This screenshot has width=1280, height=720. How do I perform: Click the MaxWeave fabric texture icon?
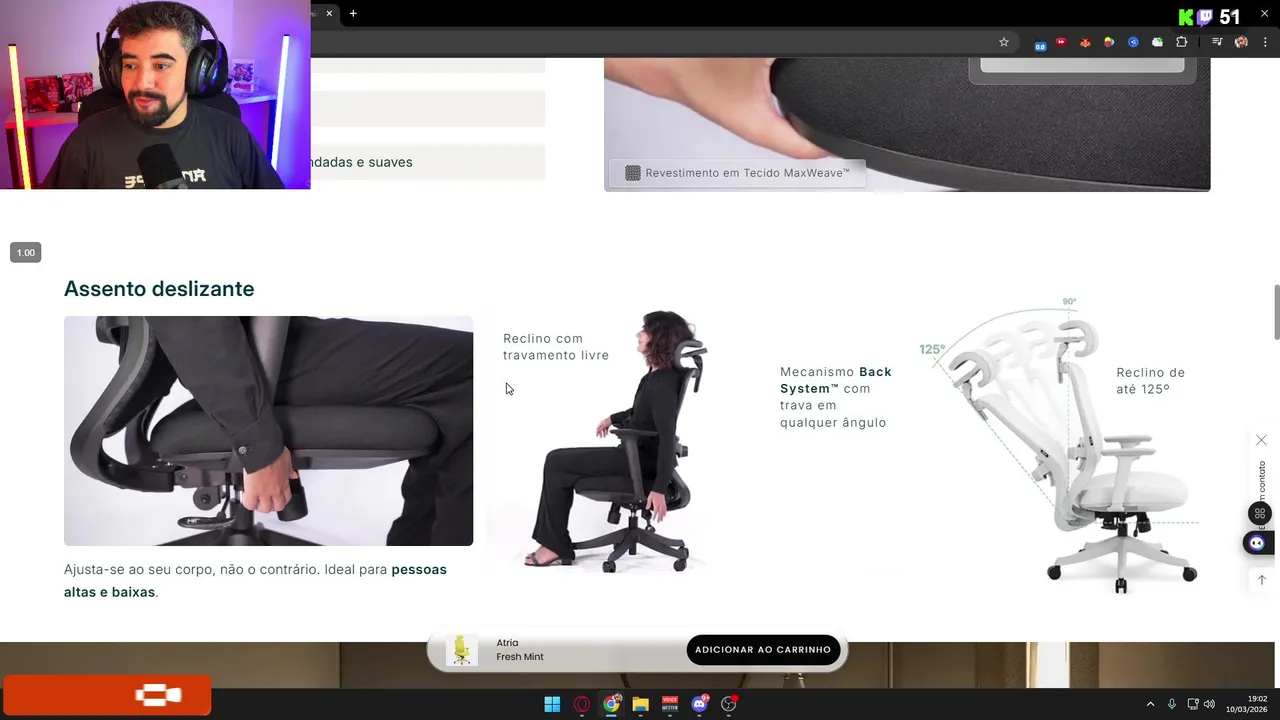(632, 173)
